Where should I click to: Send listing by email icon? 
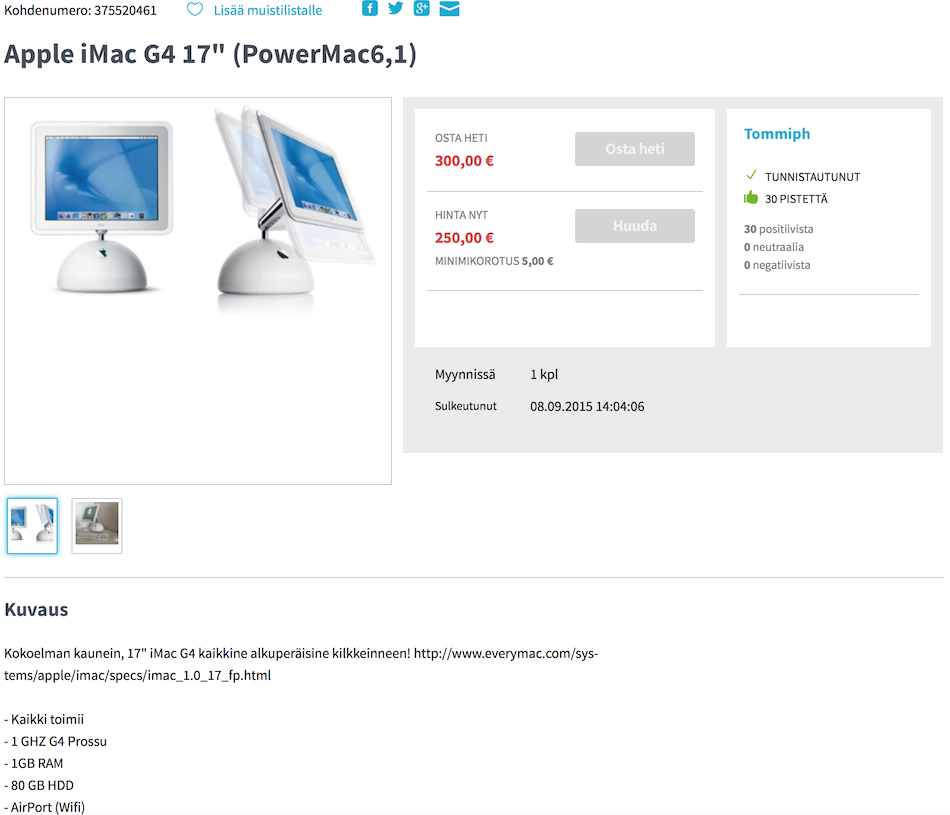point(449,8)
